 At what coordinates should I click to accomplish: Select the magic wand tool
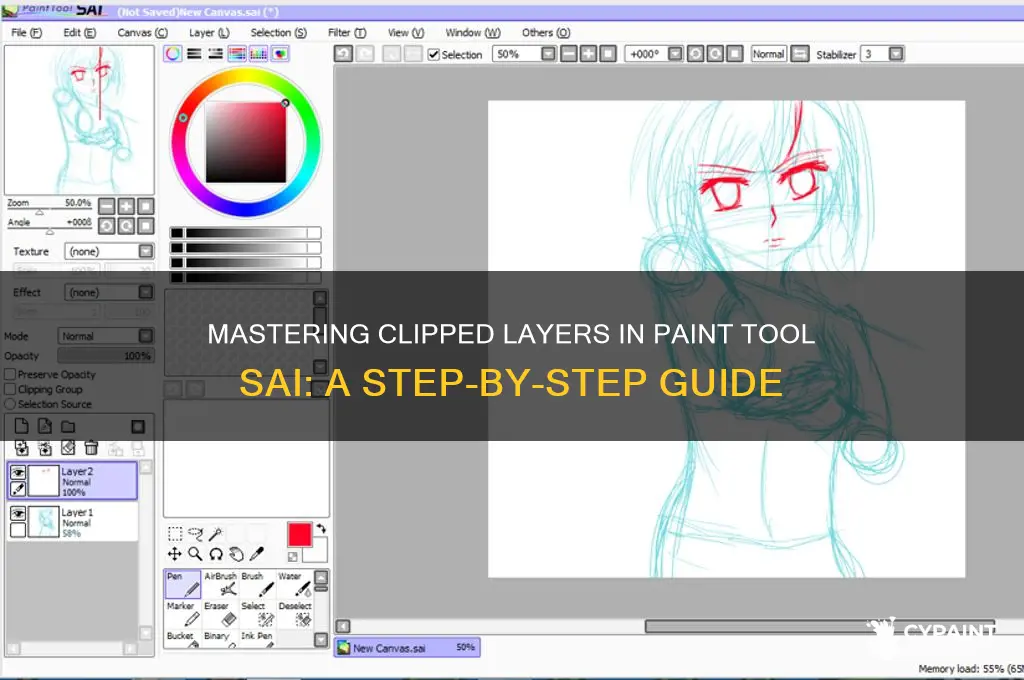(216, 534)
